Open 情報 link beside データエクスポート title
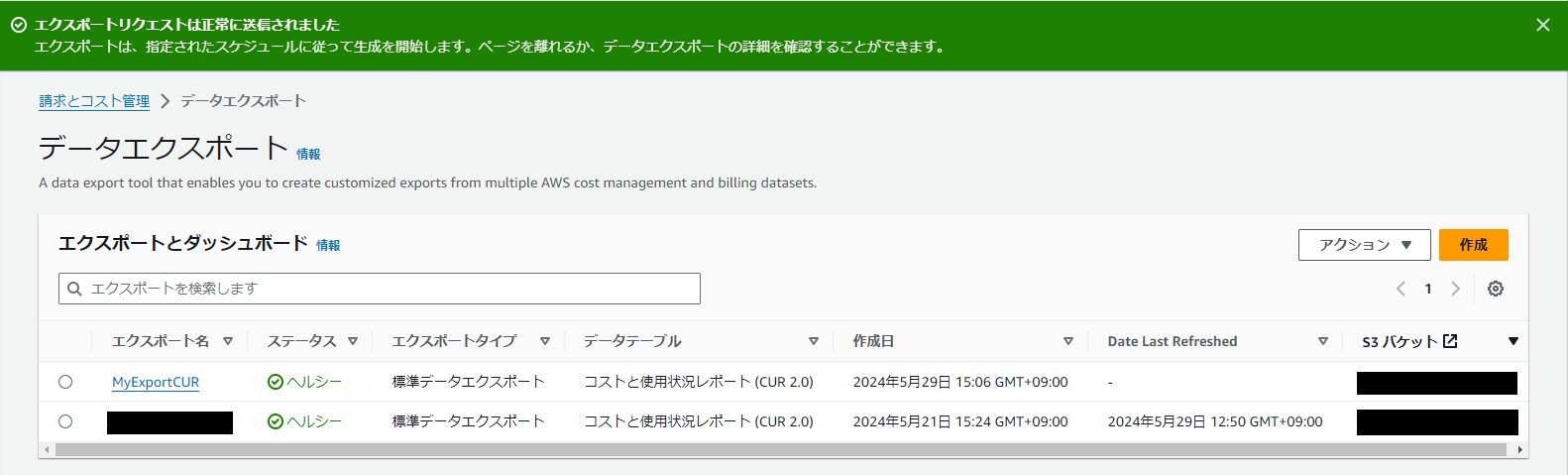 [308, 154]
